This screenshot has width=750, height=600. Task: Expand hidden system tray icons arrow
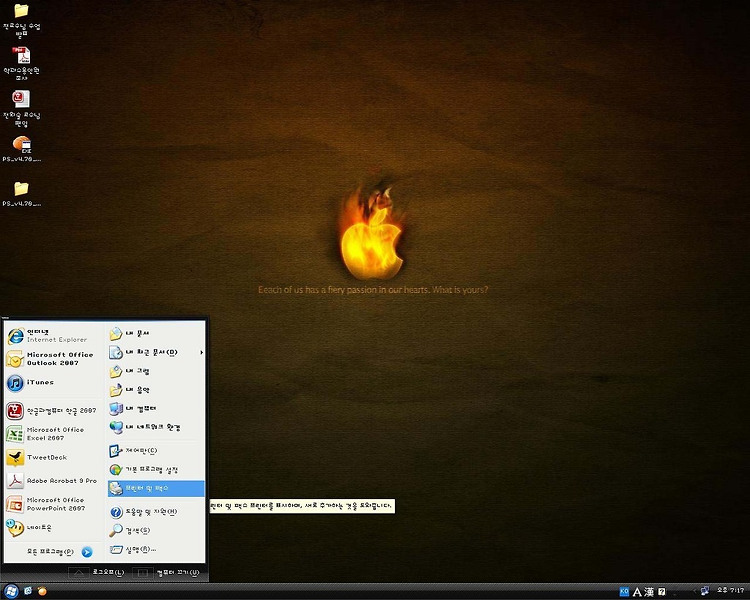tap(695, 591)
